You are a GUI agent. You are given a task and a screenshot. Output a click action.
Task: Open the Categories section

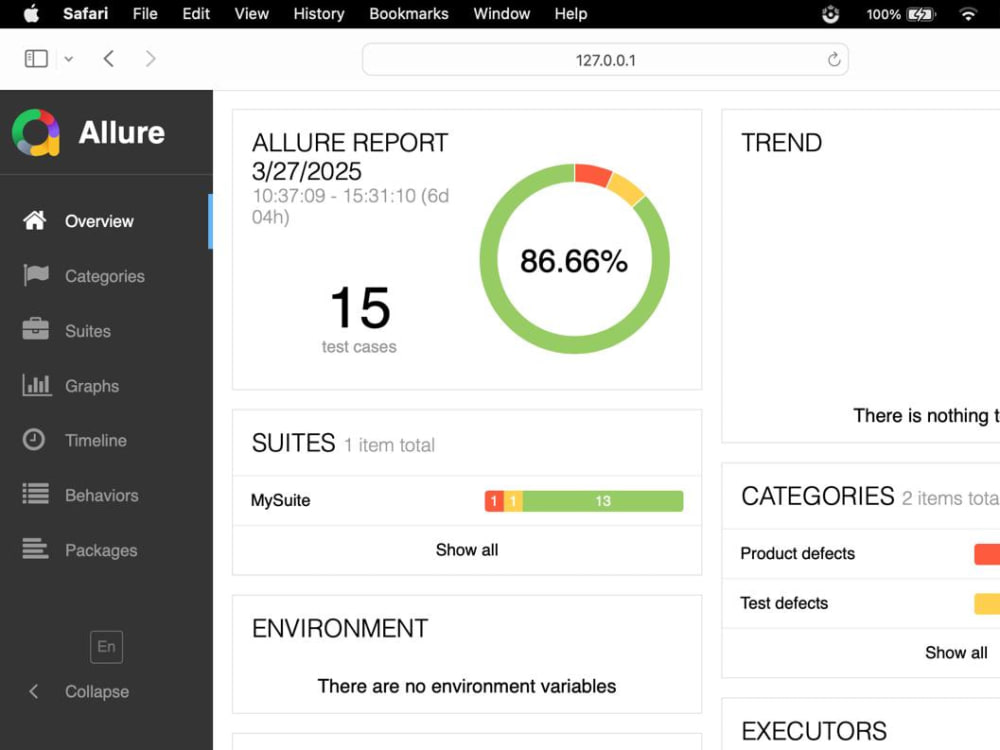(105, 276)
